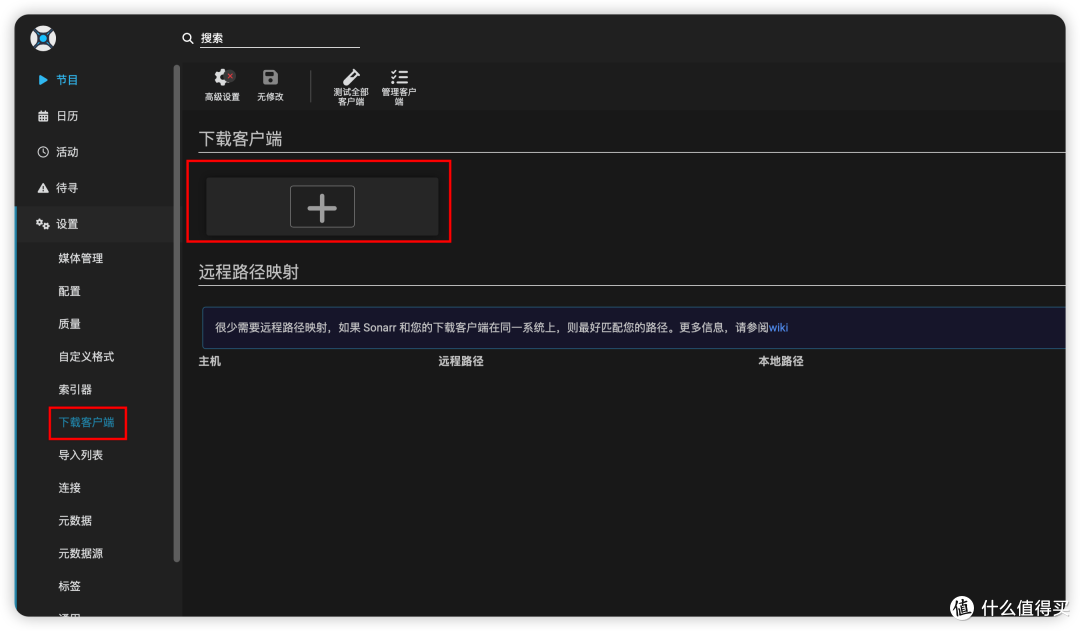The width and height of the screenshot is (1080, 631).
Task: Open the 元数据源 metadata source page
Action: [x=81, y=553]
